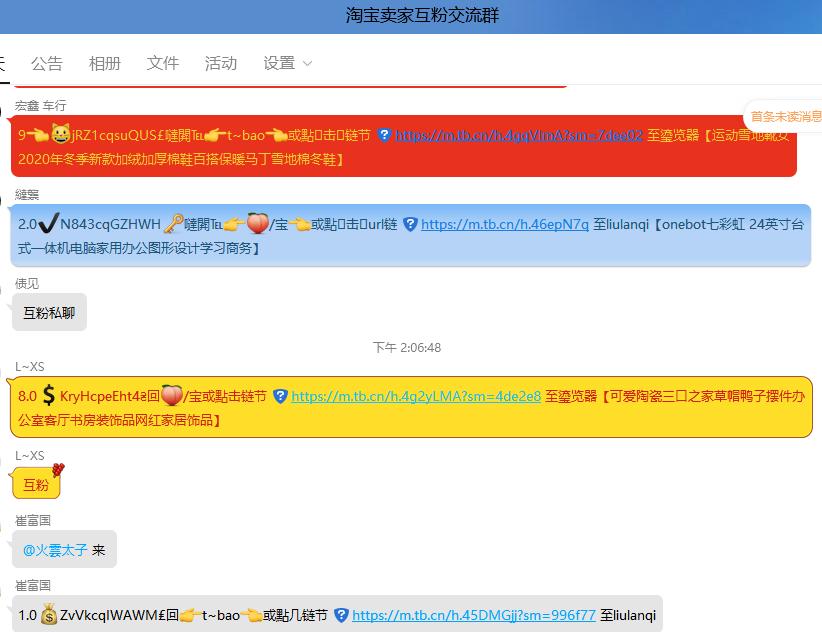Viewport: 822px width, 632px height.
Task: Click the @火雲太子 mention
Action: coord(57,548)
